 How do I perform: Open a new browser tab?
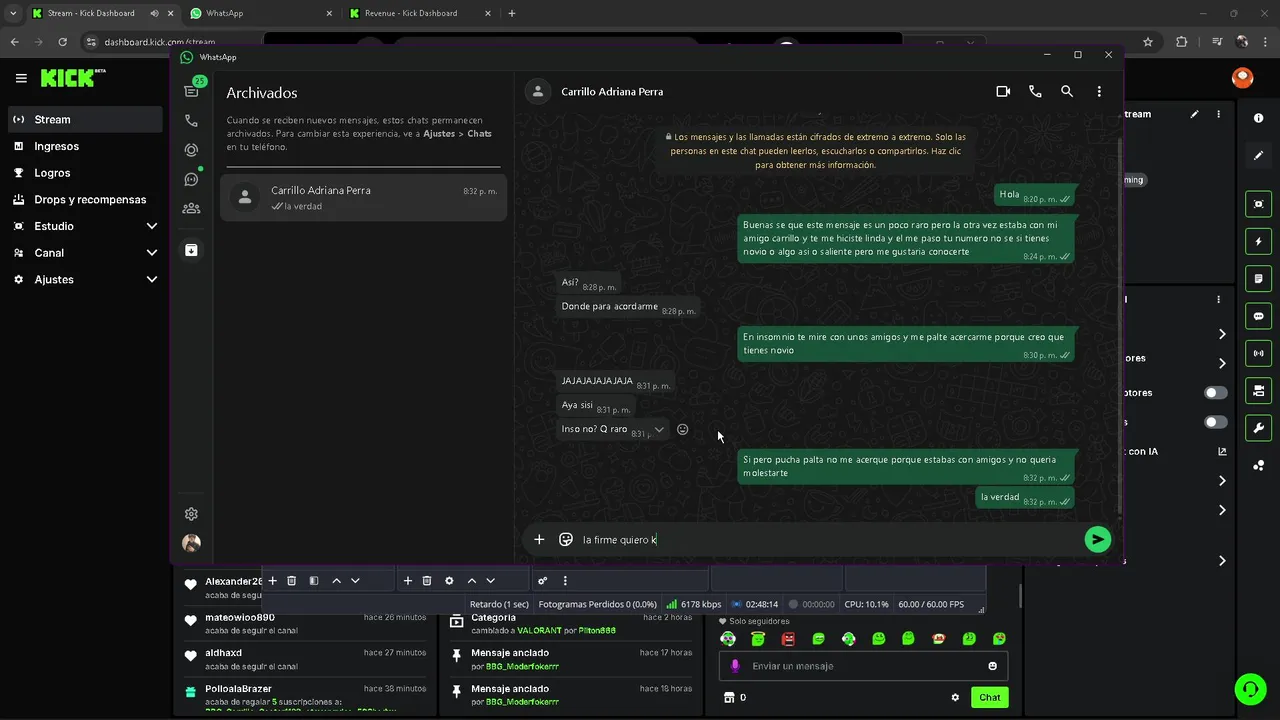(512, 13)
